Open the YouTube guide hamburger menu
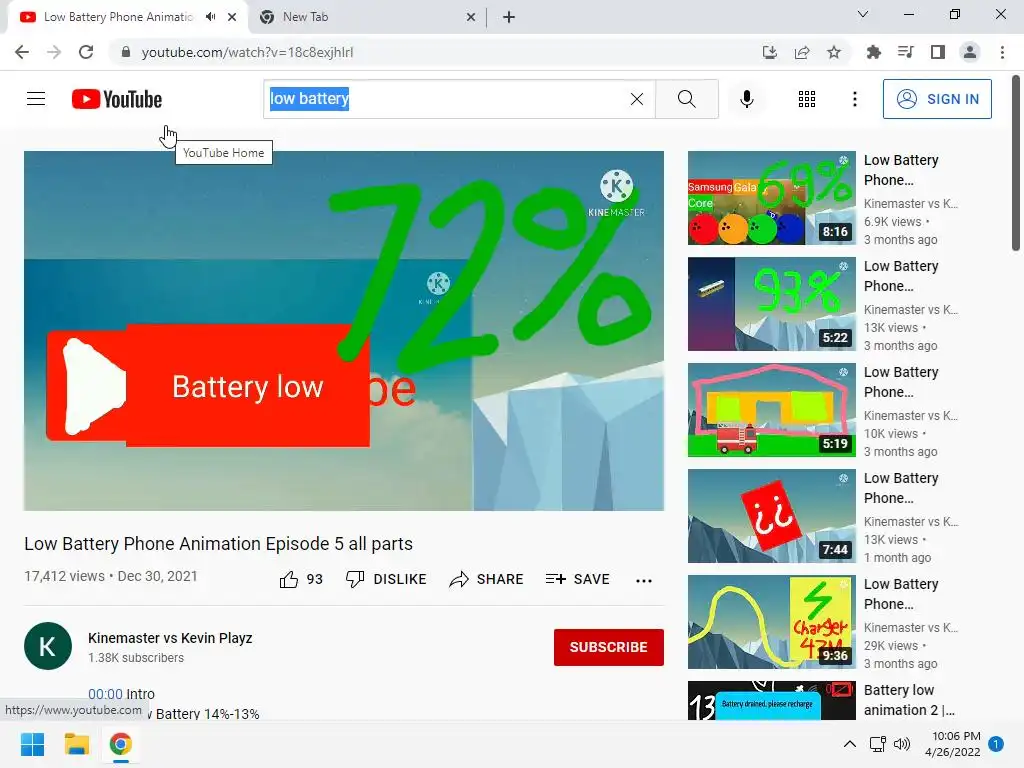 click(x=36, y=99)
